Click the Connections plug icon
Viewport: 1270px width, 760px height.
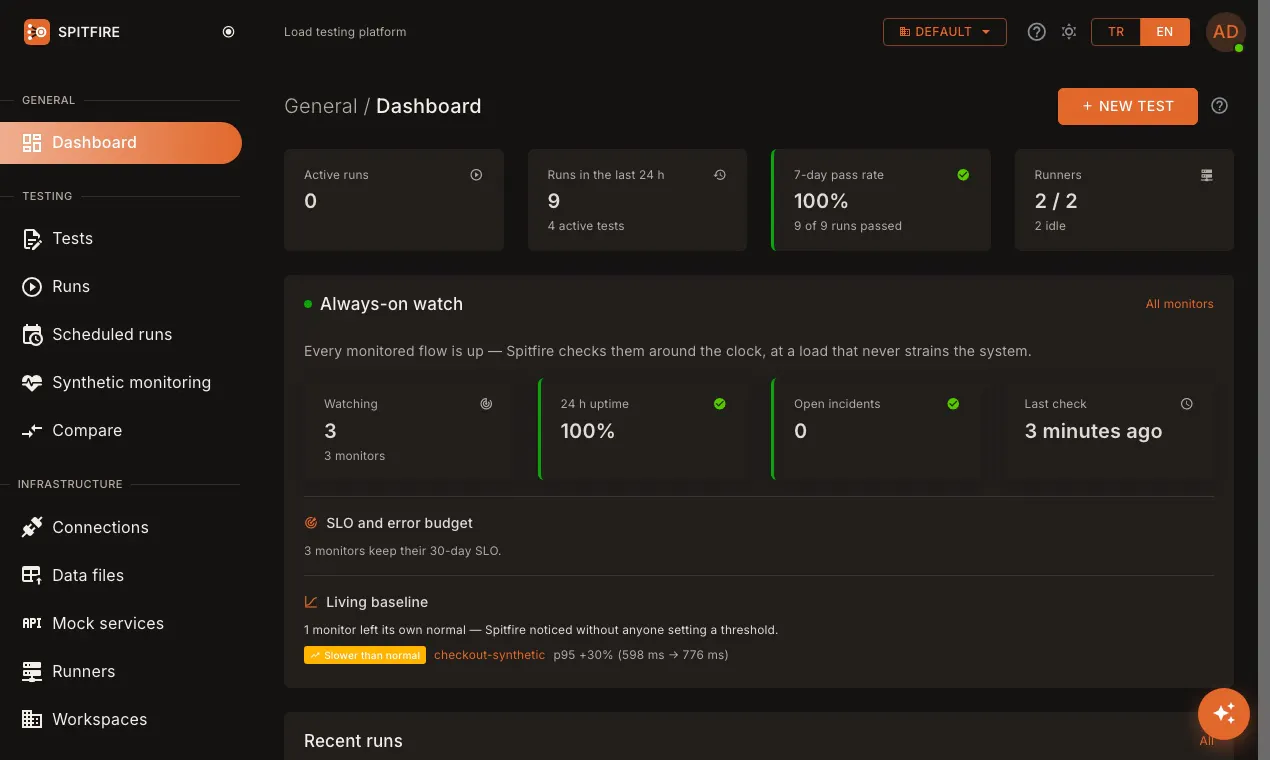(x=32, y=527)
